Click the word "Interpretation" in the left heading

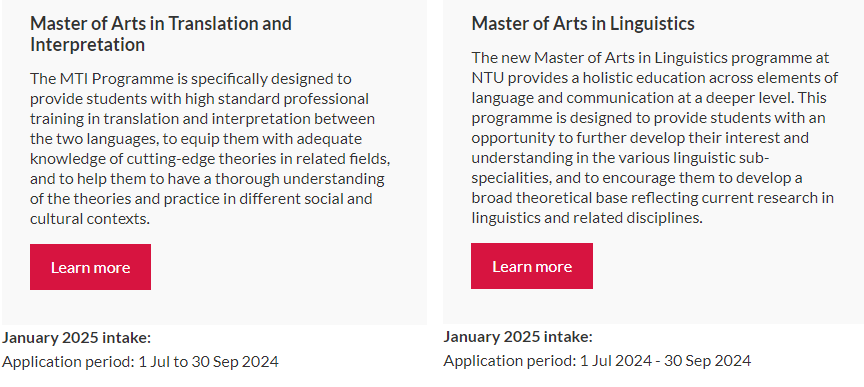[x=87, y=45]
